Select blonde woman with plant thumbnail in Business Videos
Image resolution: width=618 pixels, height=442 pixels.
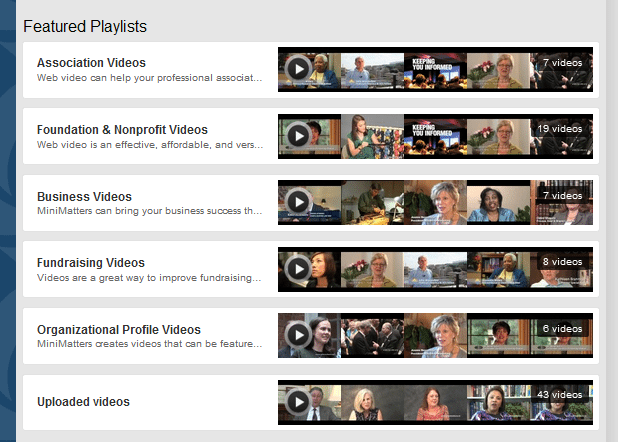click(x=436, y=203)
